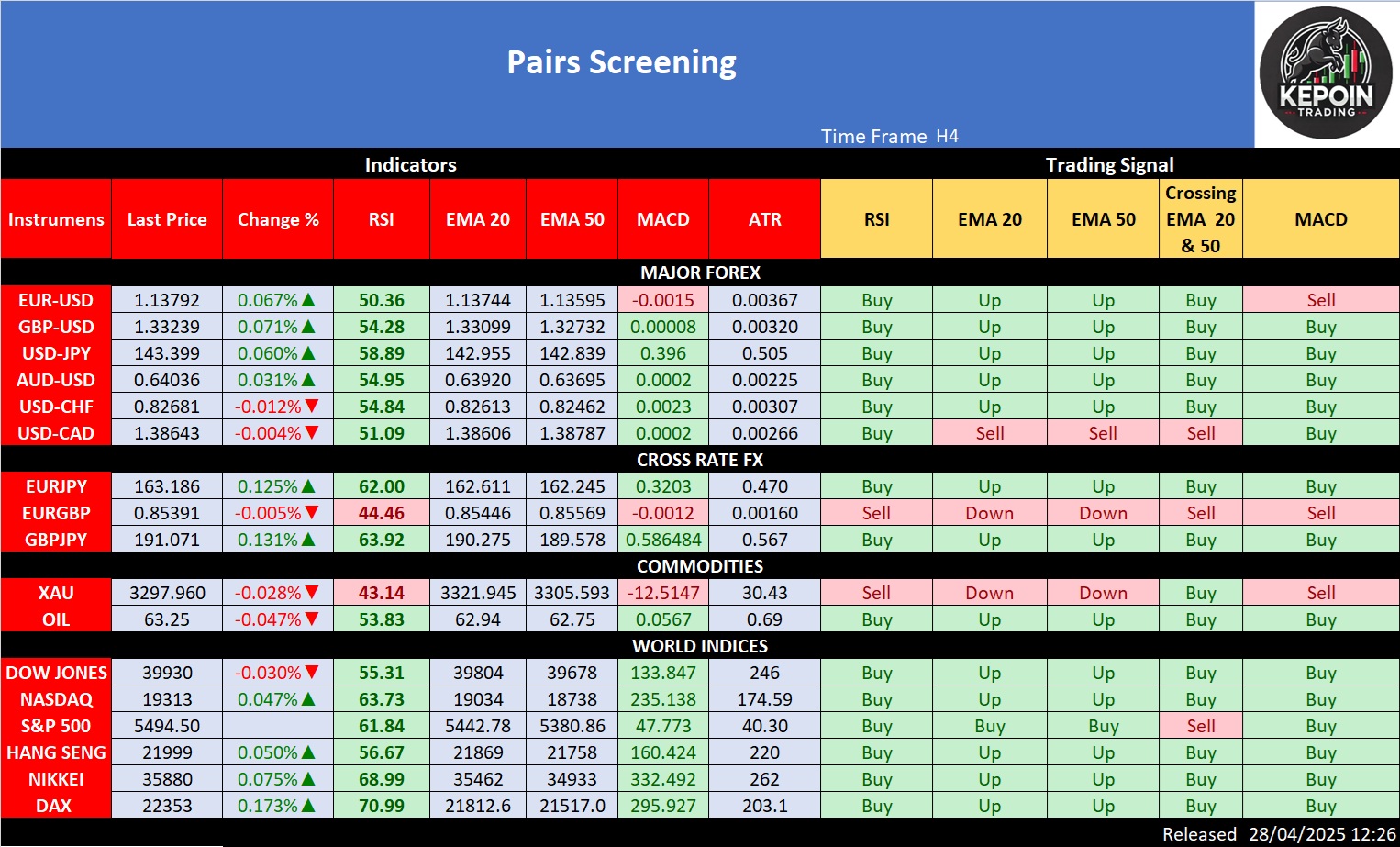The image size is (1400, 847).
Task: Select the WORLD INDICES section header
Action: point(700,646)
